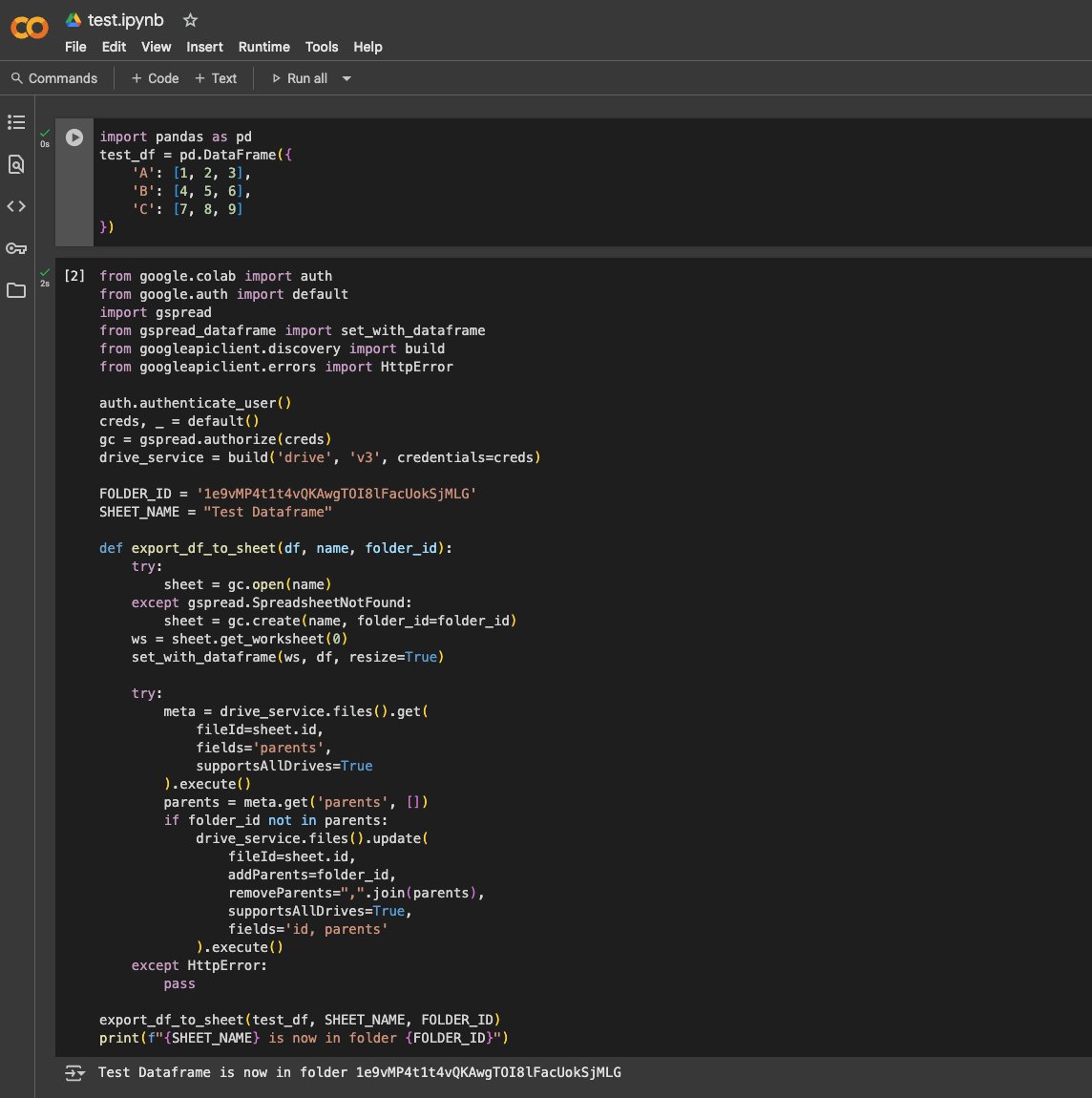Open the Tools menu
The width and height of the screenshot is (1092, 1098).
pyautogui.click(x=322, y=47)
